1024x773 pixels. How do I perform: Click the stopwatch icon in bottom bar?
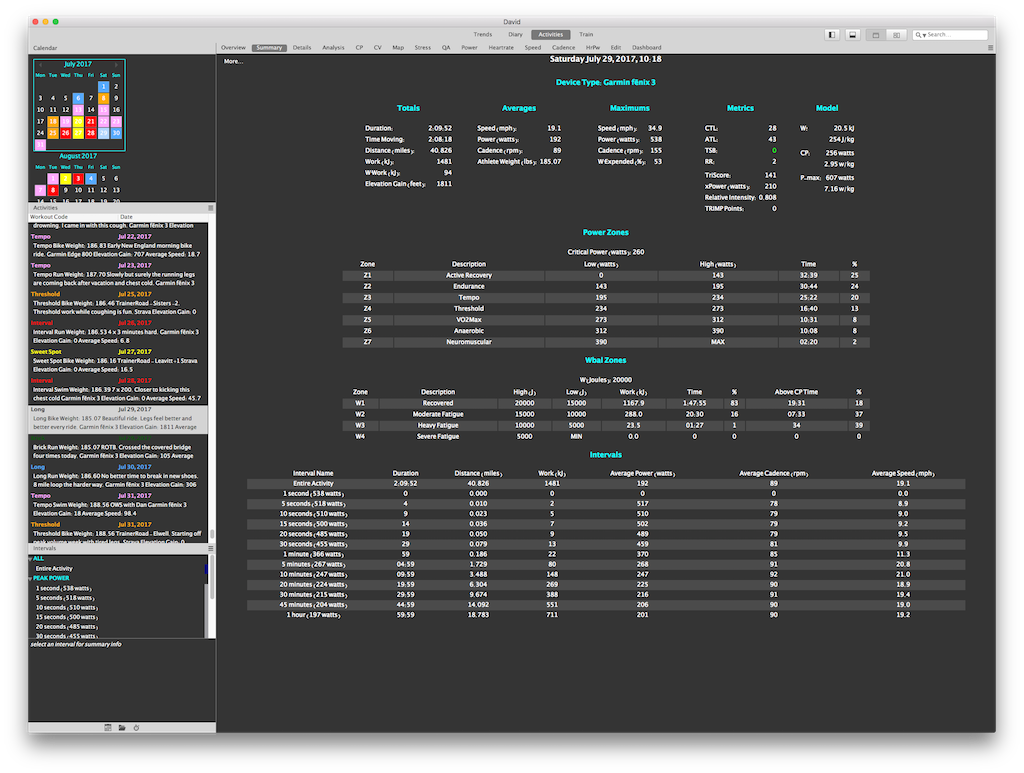(x=136, y=727)
